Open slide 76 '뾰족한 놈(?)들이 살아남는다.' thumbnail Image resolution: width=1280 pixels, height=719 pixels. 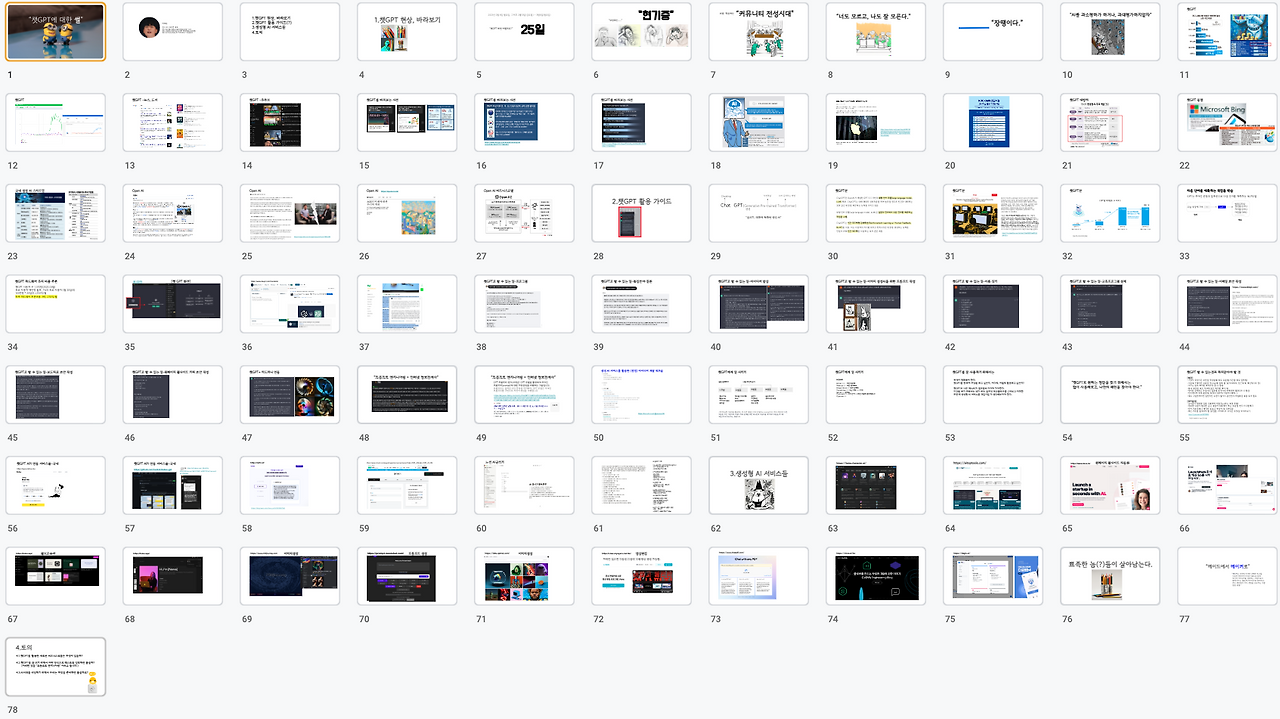(1110, 577)
